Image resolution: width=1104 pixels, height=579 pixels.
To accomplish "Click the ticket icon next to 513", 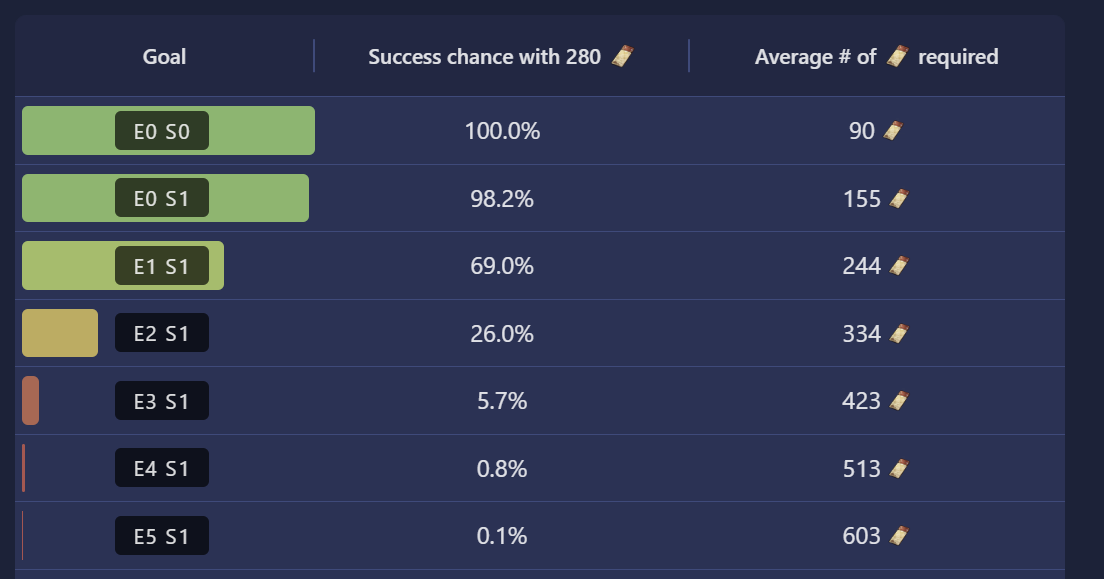I will point(898,469).
